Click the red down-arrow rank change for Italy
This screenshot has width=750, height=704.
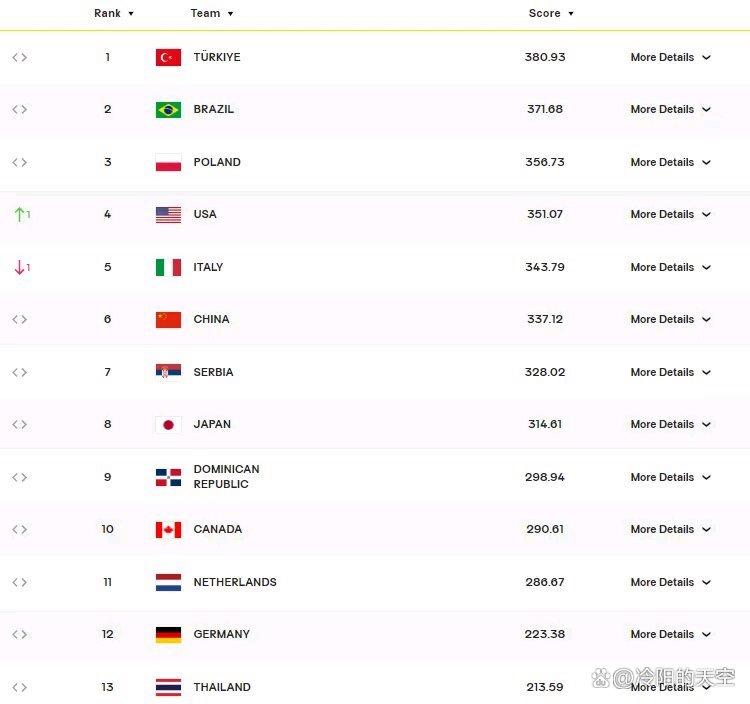pyautogui.click(x=22, y=267)
